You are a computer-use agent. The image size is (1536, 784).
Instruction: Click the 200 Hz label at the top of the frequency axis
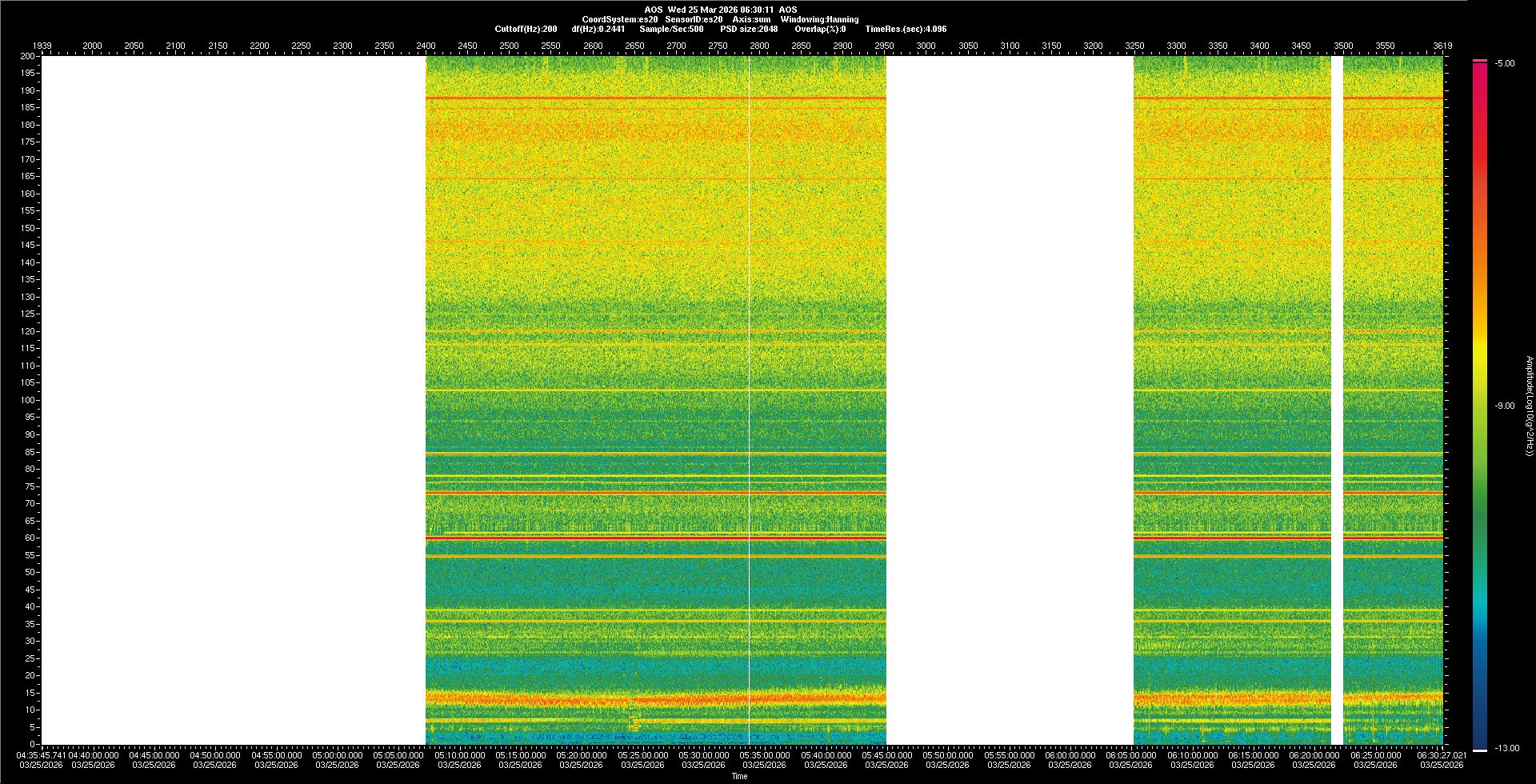click(x=28, y=57)
